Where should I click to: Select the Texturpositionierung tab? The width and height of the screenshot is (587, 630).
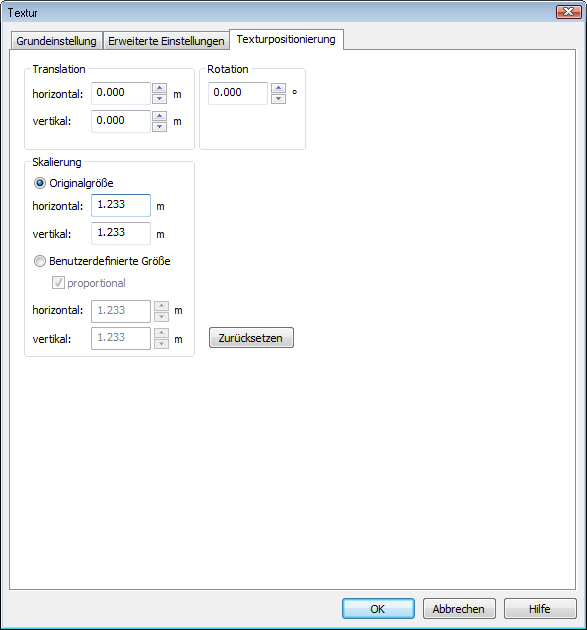286,39
